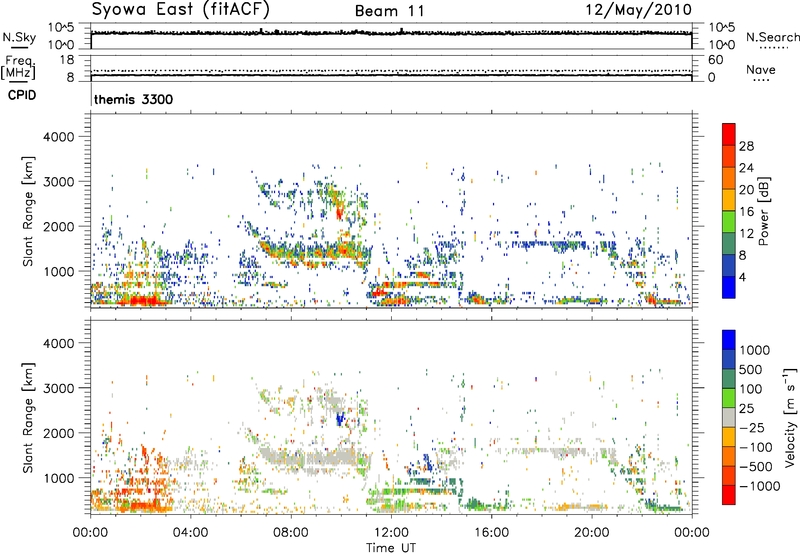Click the "4" tick on Power color bar

point(742,277)
